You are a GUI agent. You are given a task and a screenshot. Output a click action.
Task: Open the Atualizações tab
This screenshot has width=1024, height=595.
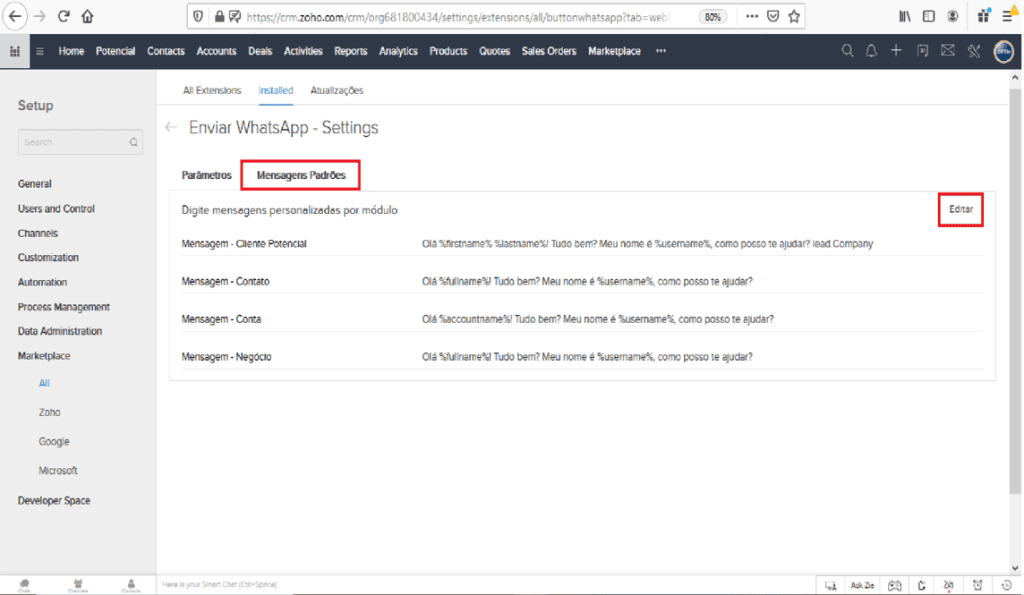tap(336, 90)
